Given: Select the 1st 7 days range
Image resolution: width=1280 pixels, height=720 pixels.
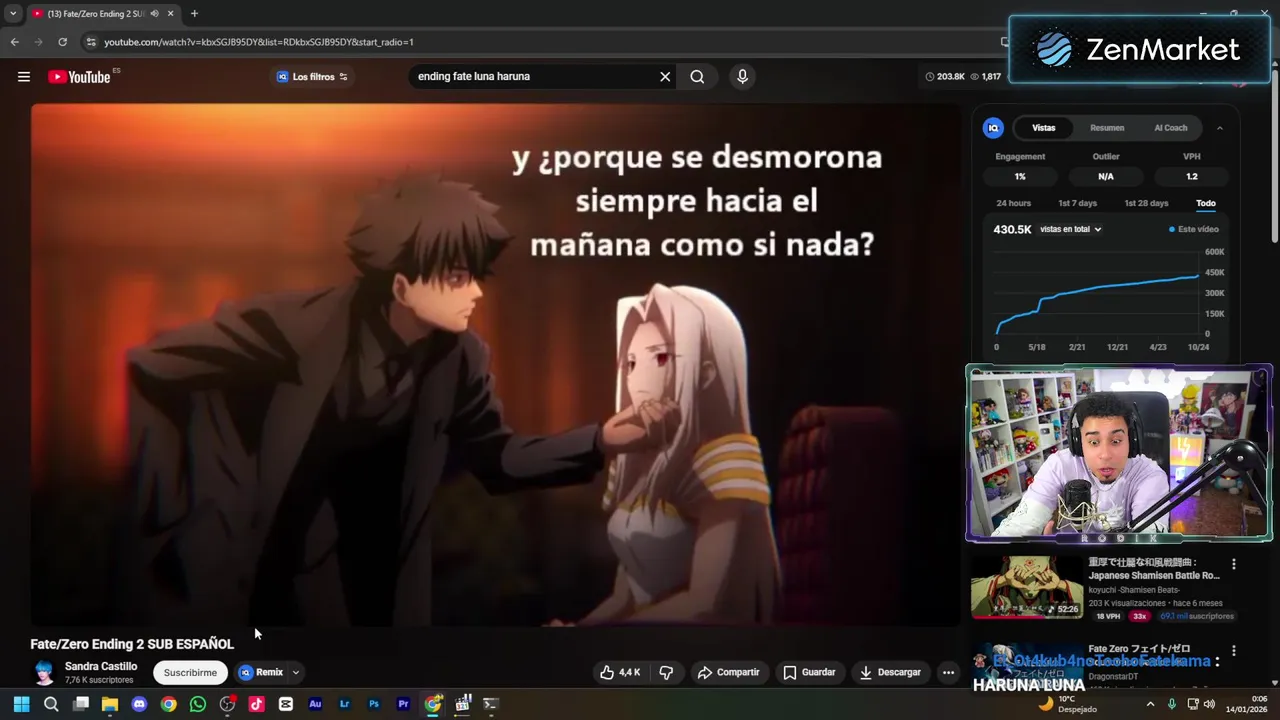Looking at the screenshot, I should point(1077,203).
